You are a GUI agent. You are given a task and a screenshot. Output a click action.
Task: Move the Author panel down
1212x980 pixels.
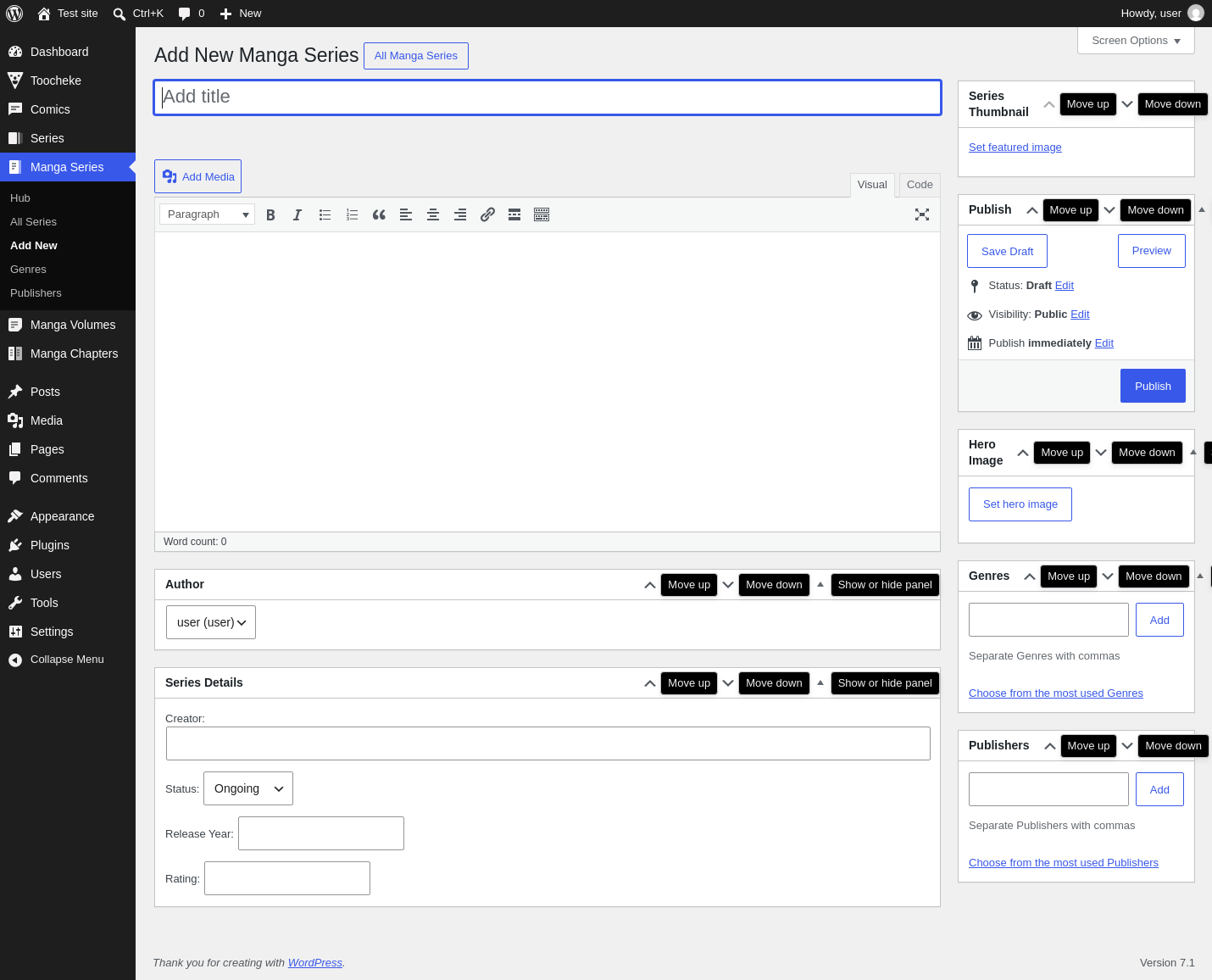pos(728,585)
